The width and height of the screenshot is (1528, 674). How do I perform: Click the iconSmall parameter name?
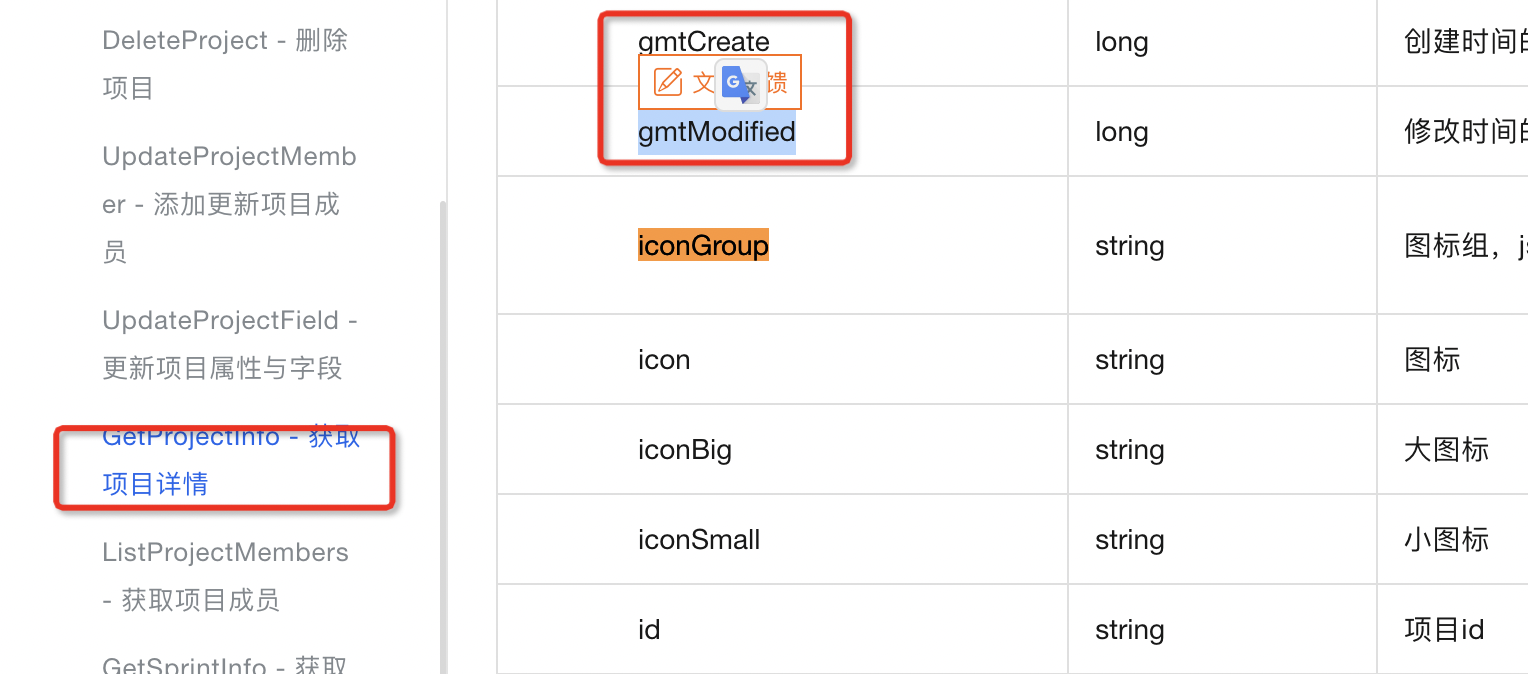[x=699, y=540]
